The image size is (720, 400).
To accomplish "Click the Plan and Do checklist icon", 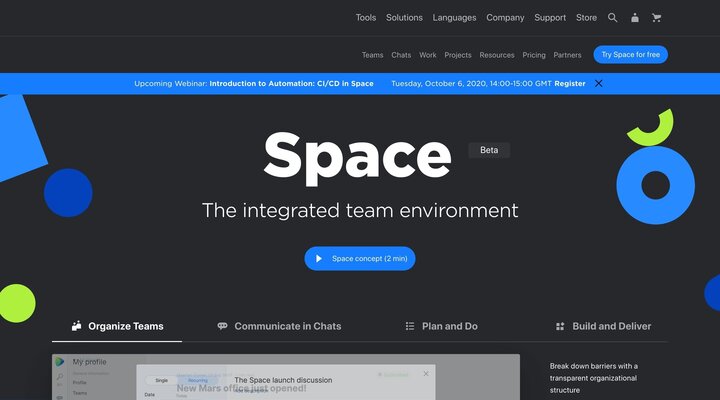I will [410, 326].
